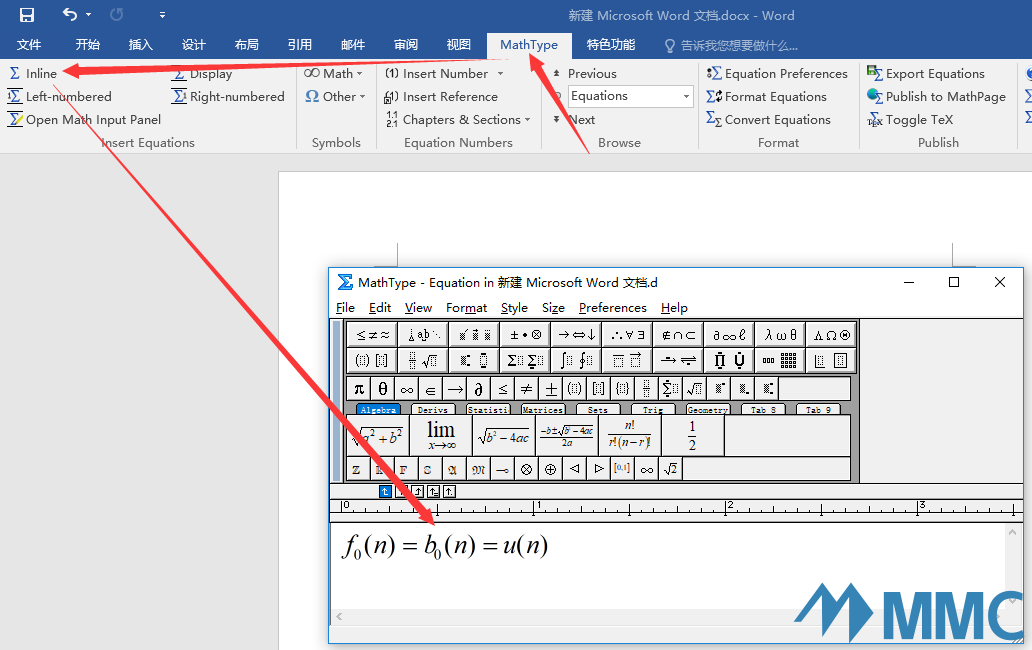The width and height of the screenshot is (1032, 650).
Task: Click Insert Reference in Equation Numbers
Action: pos(441,97)
